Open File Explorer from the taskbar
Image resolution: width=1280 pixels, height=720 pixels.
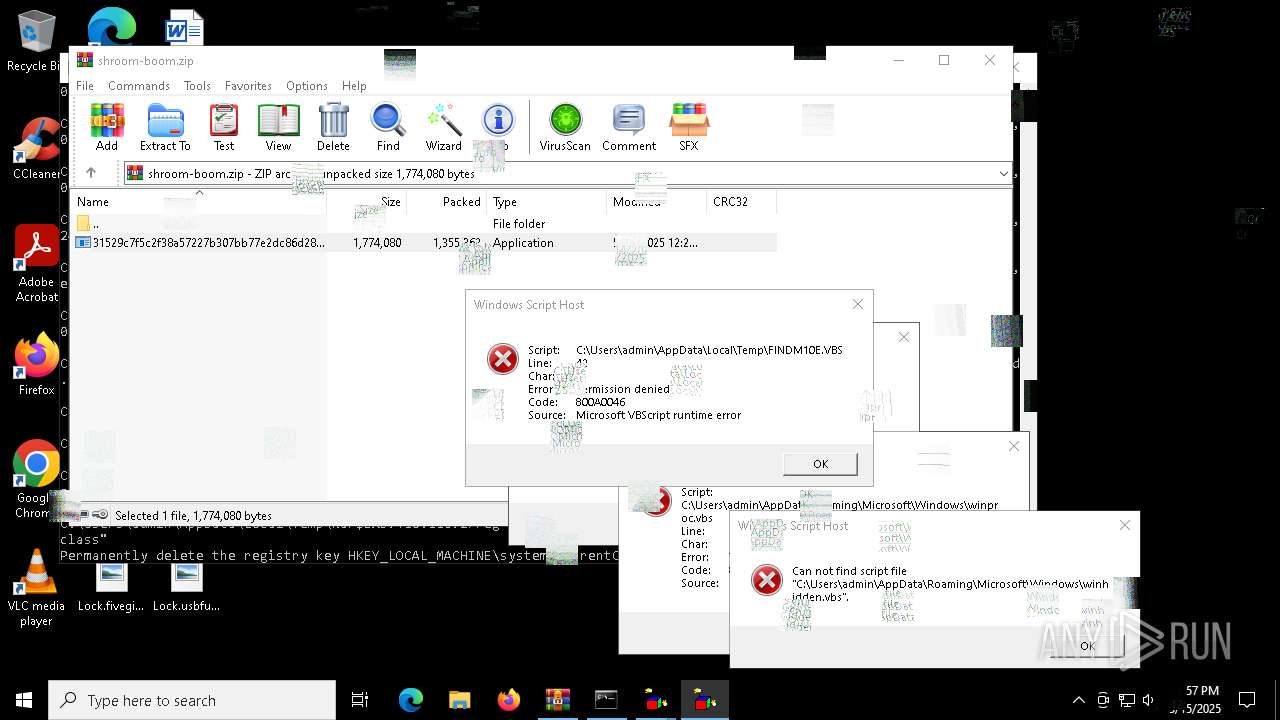coord(459,700)
